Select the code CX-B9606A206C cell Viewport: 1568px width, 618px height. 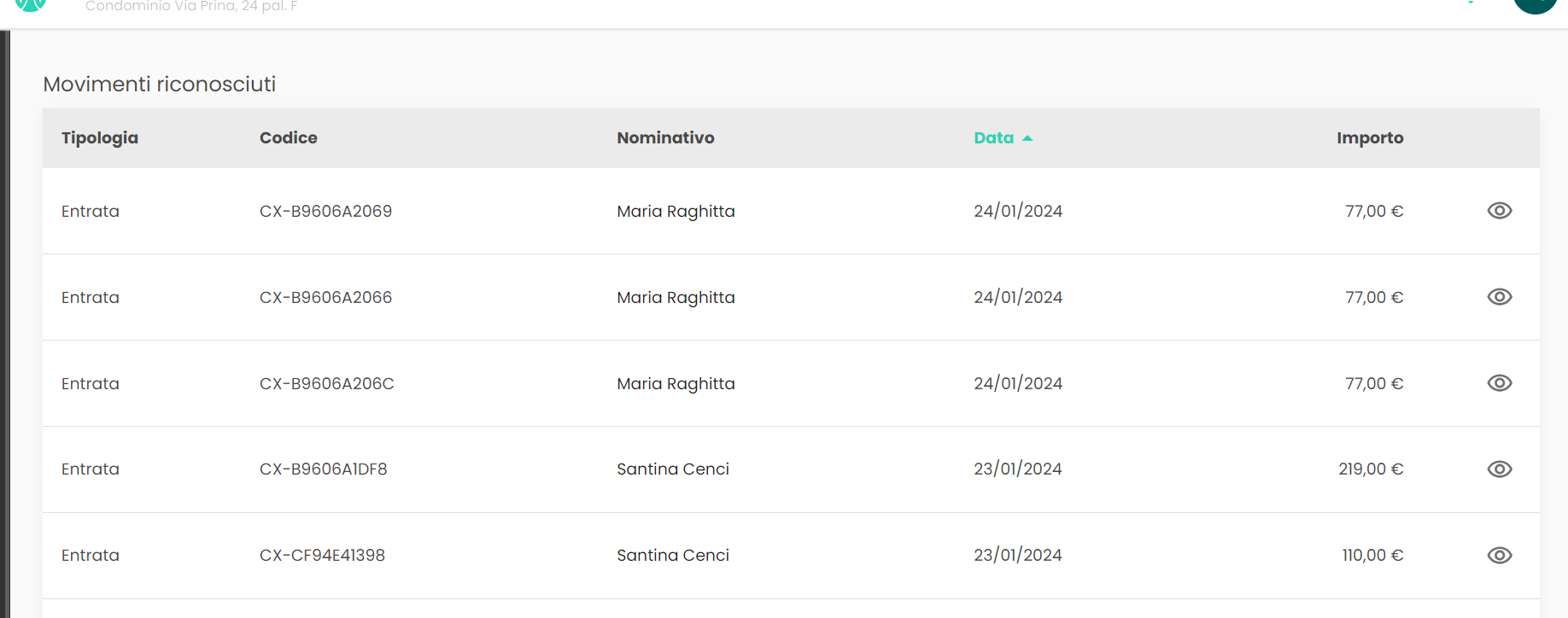point(326,384)
